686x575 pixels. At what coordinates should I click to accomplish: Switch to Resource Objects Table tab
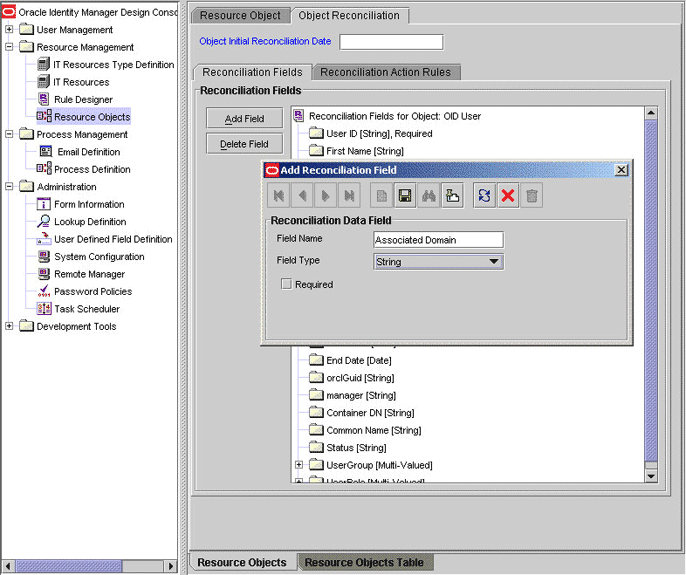(364, 562)
